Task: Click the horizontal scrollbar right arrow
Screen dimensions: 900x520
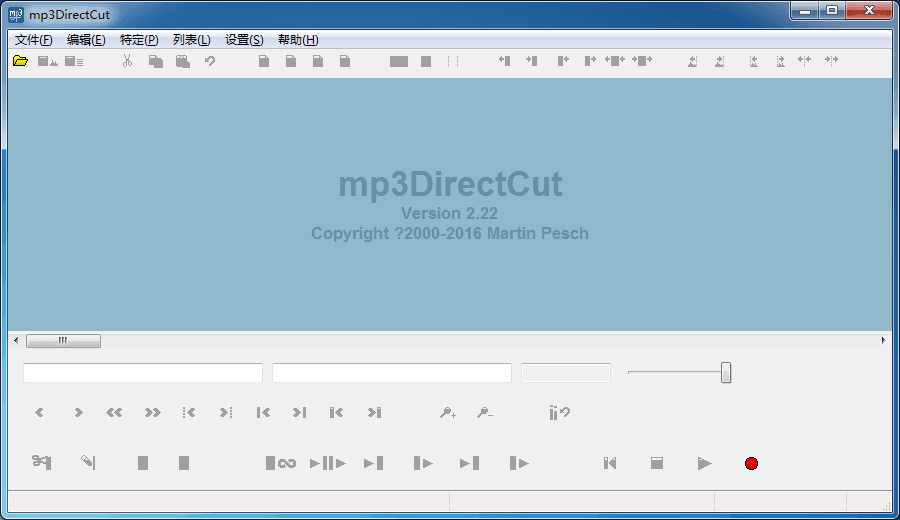Action: (883, 340)
